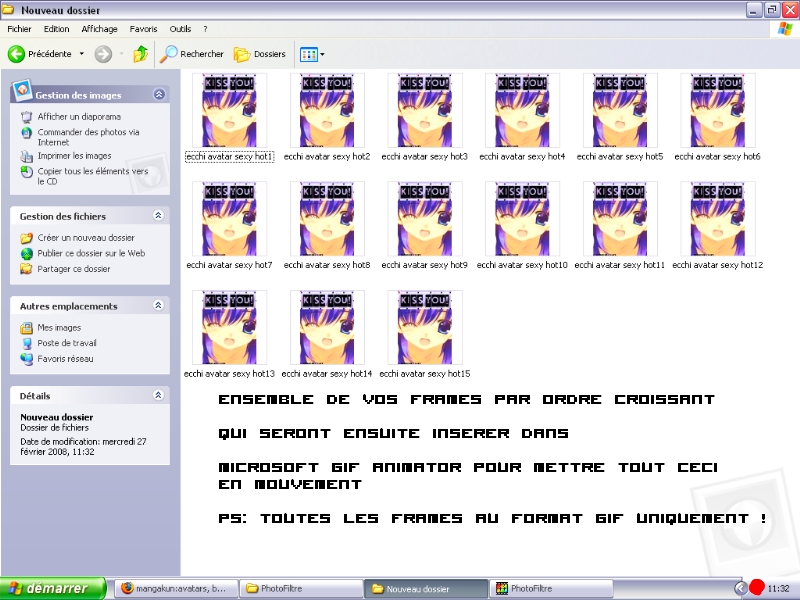
Task: Select thumbnail ecchi avatar sexy hot4
Action: pyautogui.click(x=522, y=110)
